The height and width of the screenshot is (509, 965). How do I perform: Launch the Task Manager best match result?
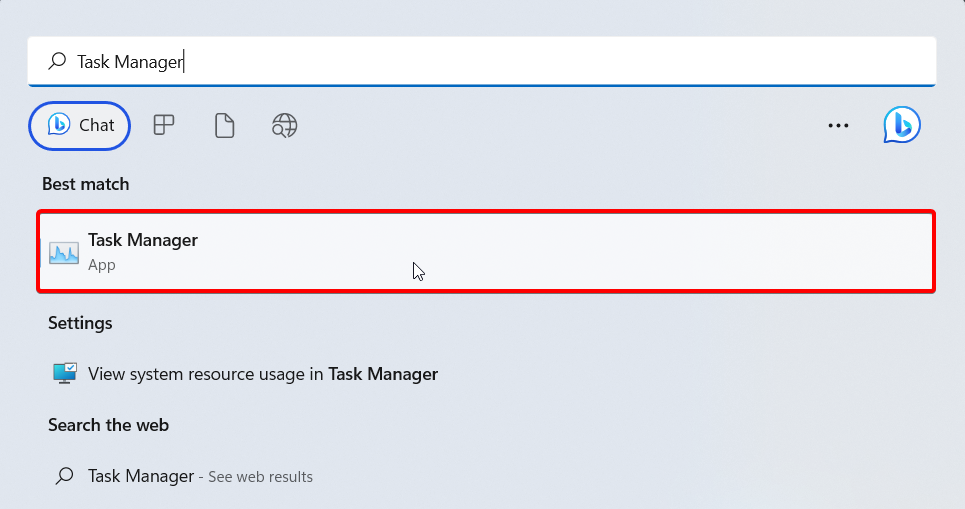485,251
